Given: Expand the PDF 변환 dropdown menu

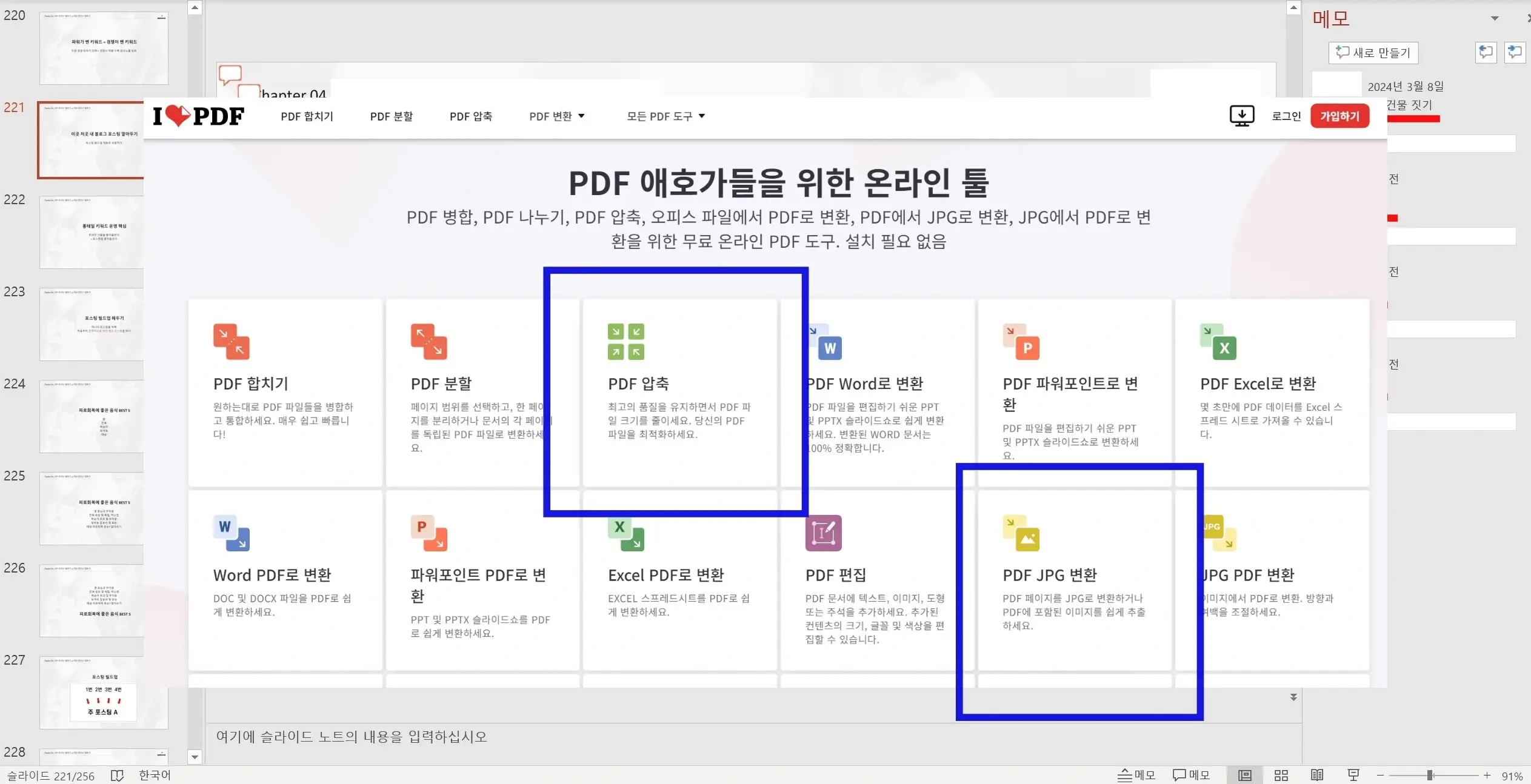Looking at the screenshot, I should click(556, 116).
